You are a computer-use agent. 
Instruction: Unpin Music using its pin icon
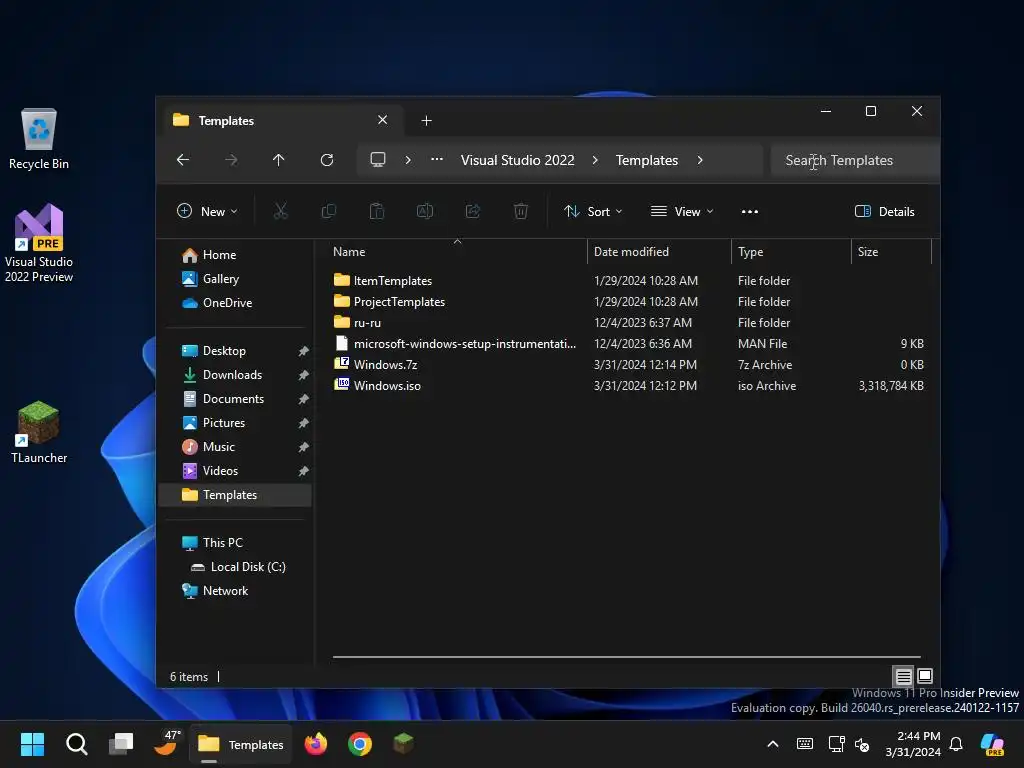pos(303,447)
